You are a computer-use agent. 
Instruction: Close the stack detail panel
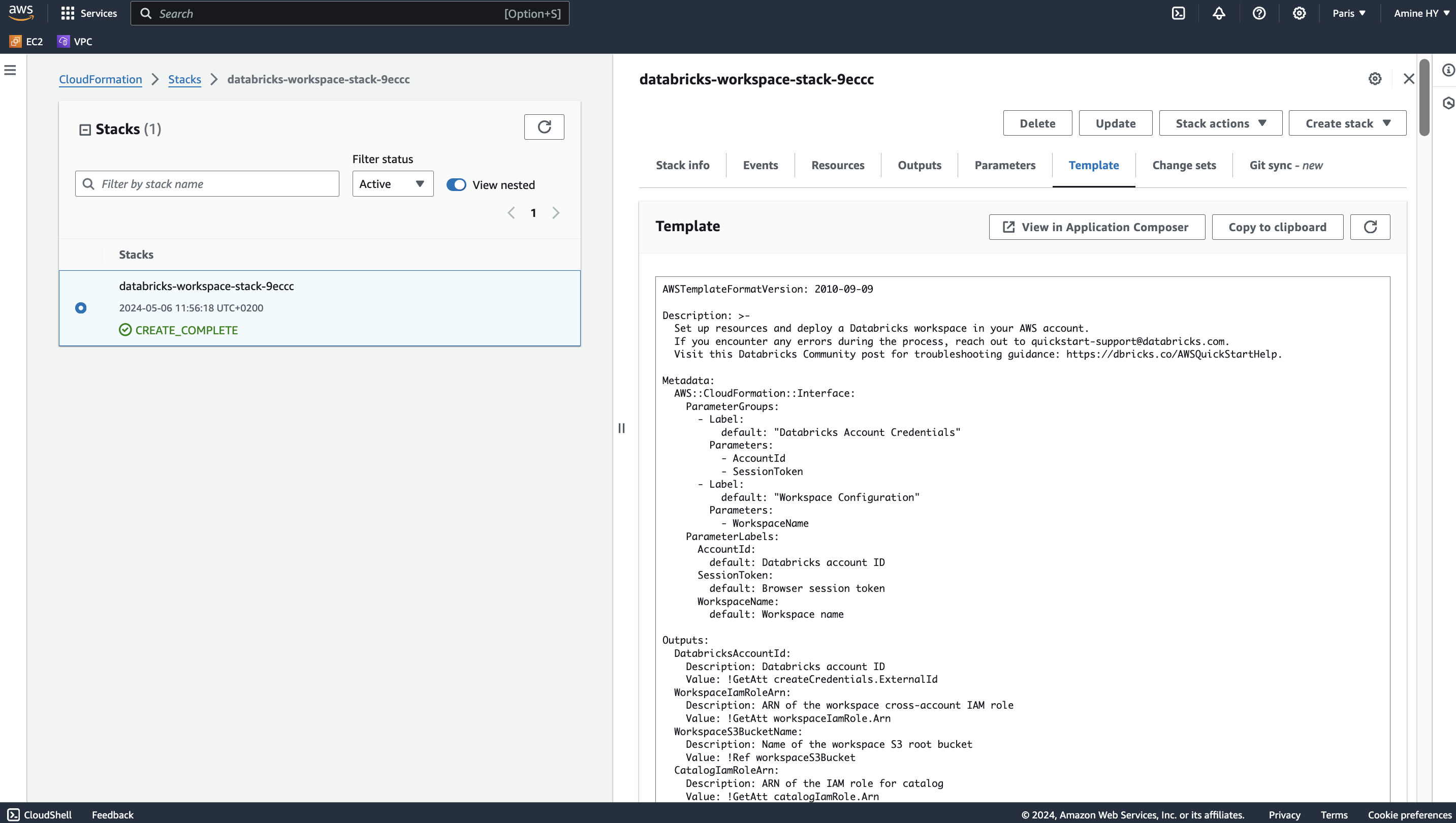click(x=1409, y=79)
